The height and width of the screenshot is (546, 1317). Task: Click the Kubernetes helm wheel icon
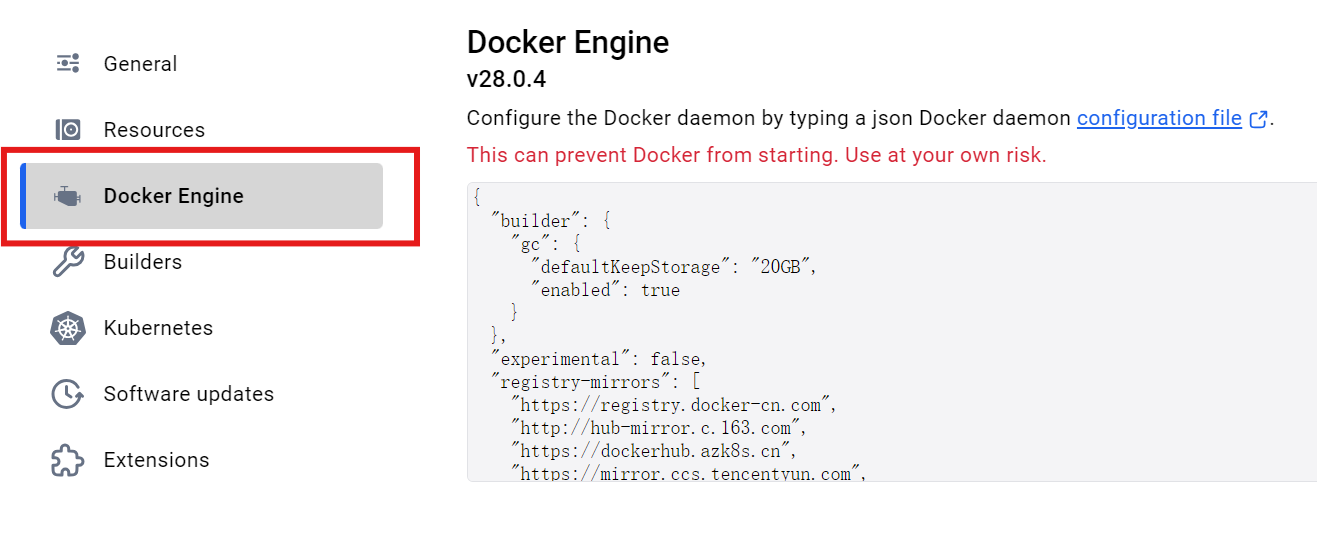click(x=68, y=328)
